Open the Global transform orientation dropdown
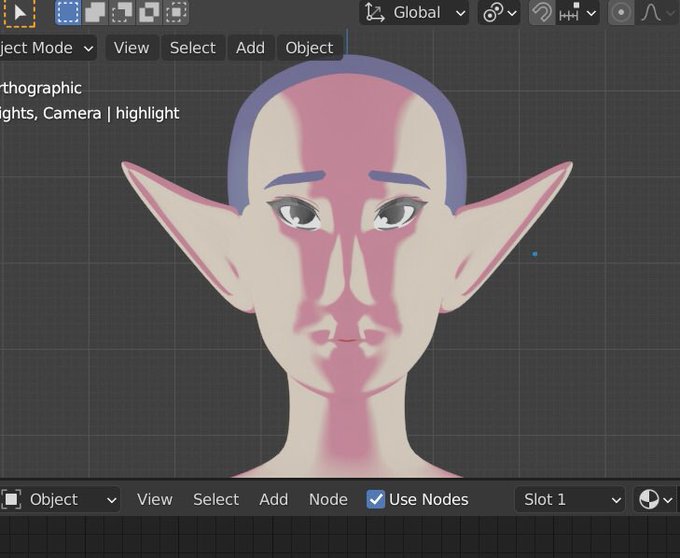Viewport: 680px width, 558px height. click(414, 13)
